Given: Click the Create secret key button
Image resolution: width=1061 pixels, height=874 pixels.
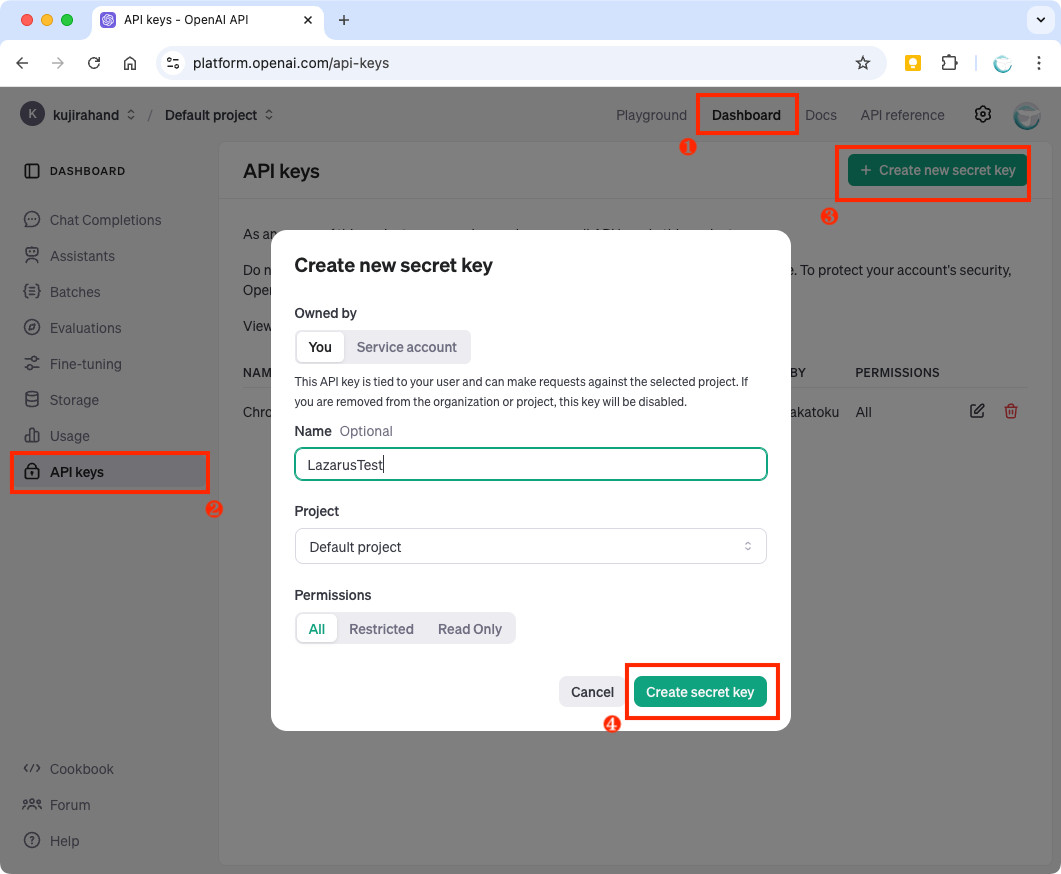Looking at the screenshot, I should tap(700, 692).
